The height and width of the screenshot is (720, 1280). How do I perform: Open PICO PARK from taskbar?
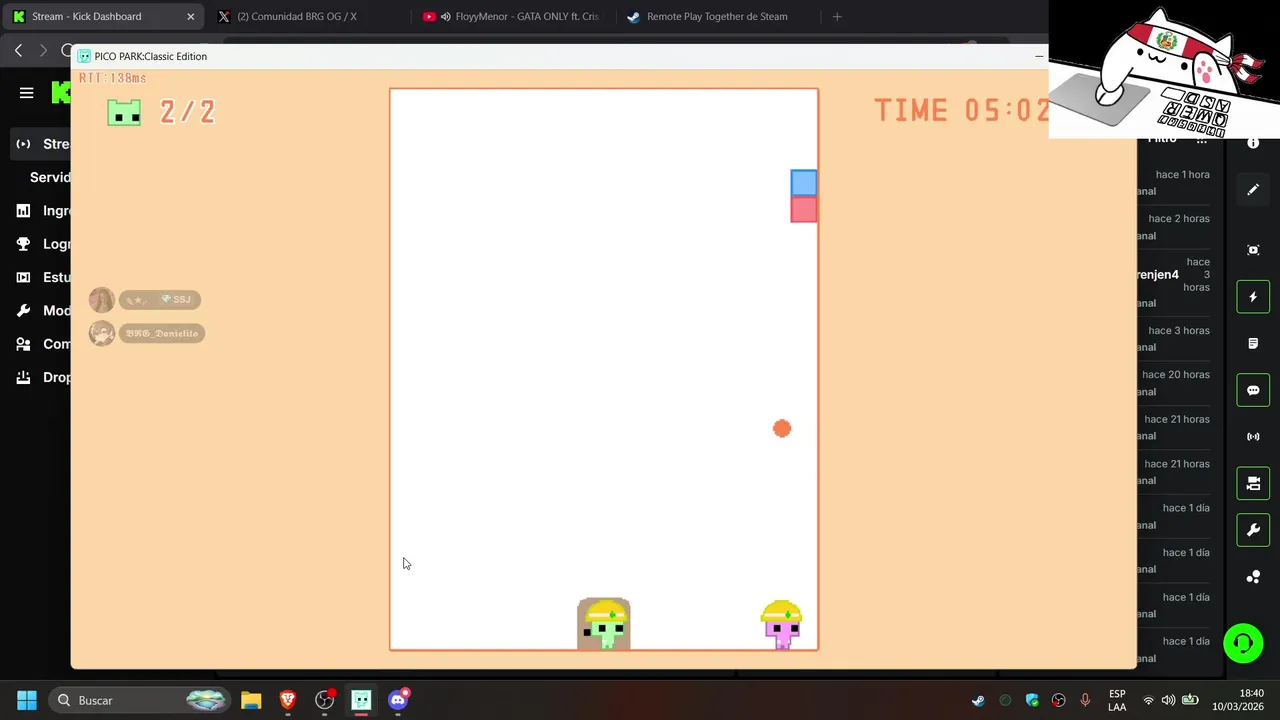pyautogui.click(x=361, y=700)
